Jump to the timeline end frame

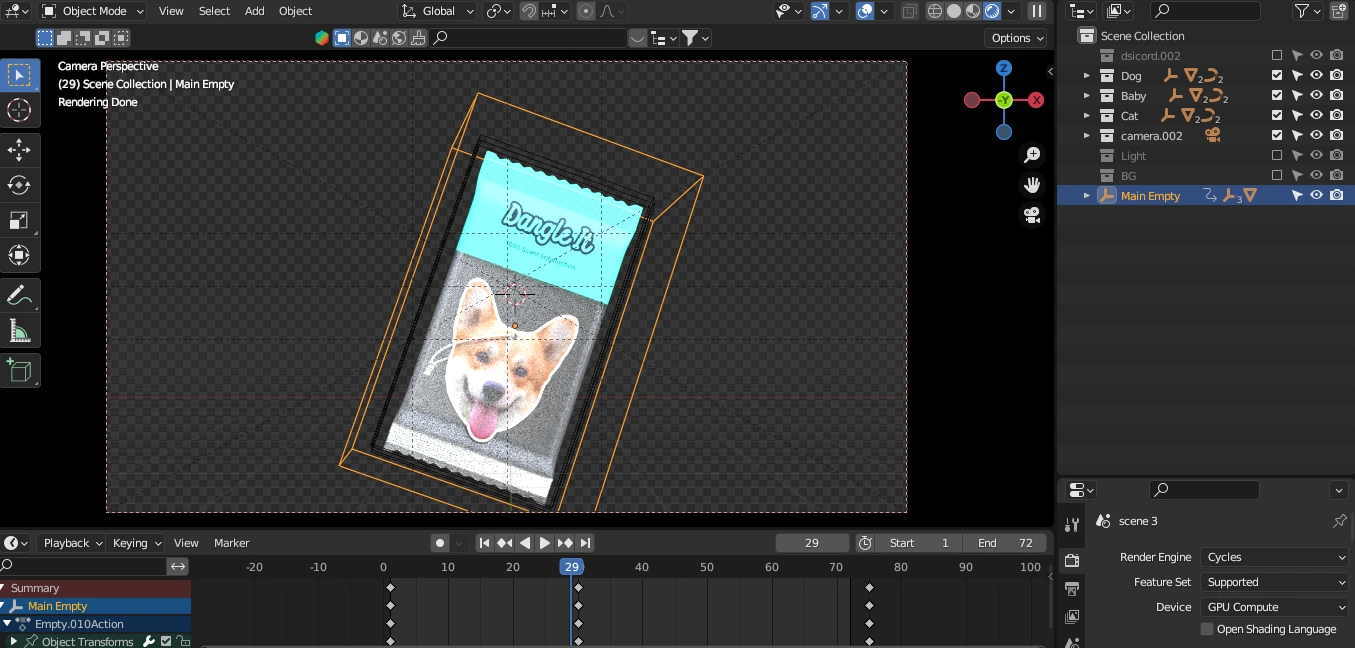[586, 543]
